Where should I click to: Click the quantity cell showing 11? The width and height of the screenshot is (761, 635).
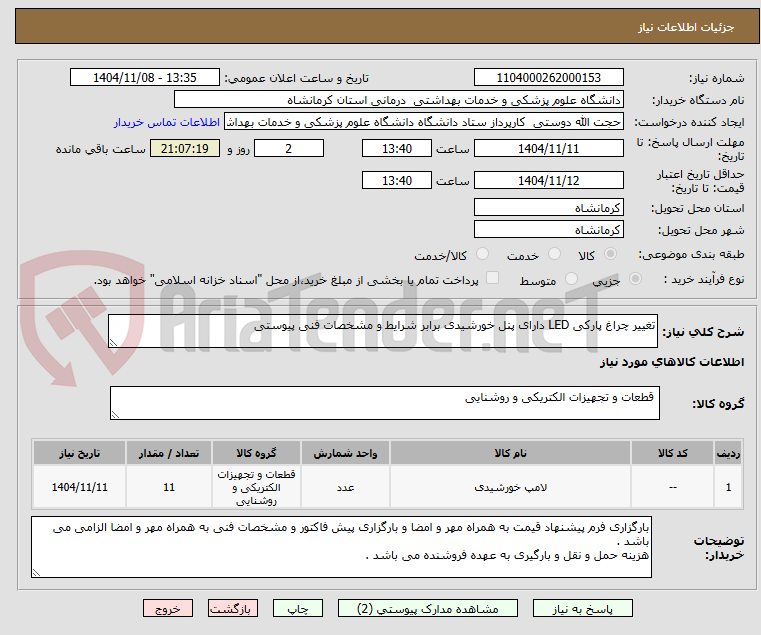click(168, 487)
